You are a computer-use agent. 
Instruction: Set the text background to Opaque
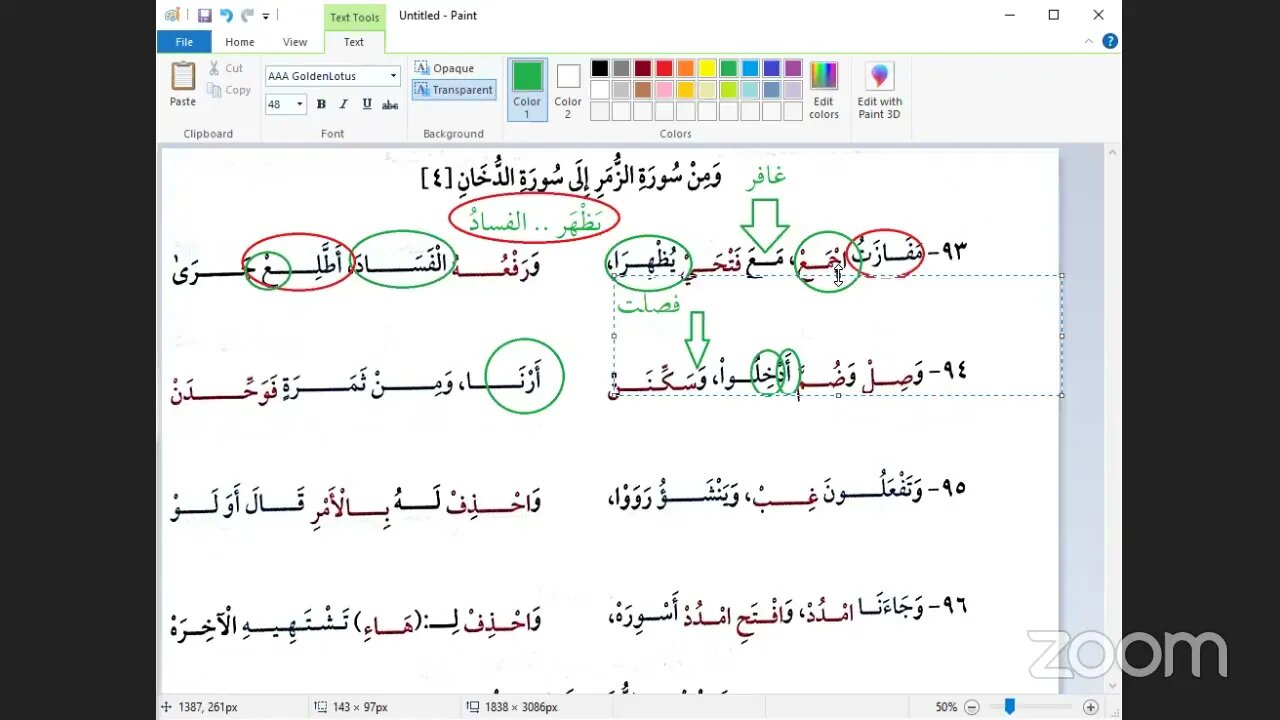click(444, 68)
